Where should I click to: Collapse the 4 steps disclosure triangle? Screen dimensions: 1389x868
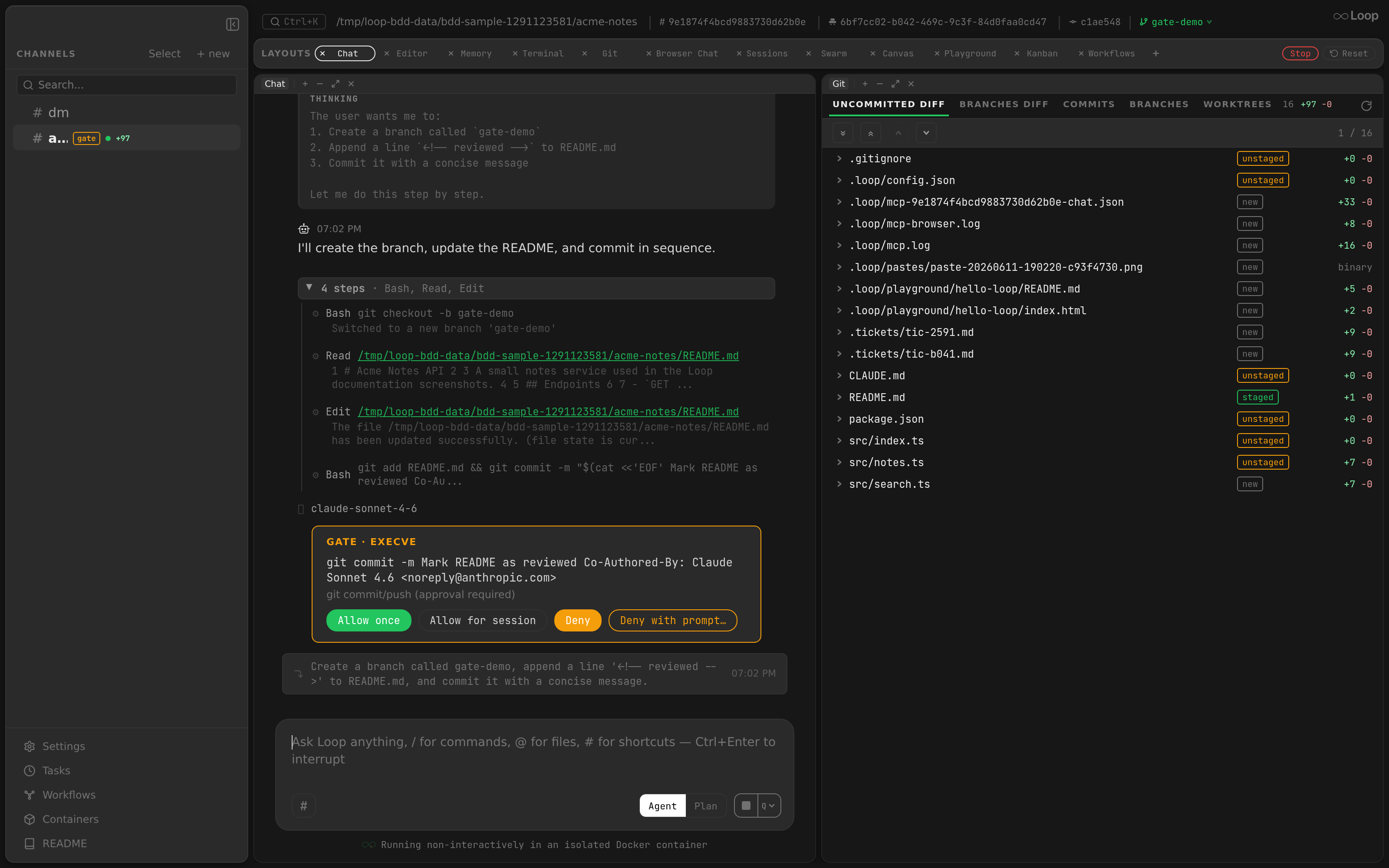[309, 288]
